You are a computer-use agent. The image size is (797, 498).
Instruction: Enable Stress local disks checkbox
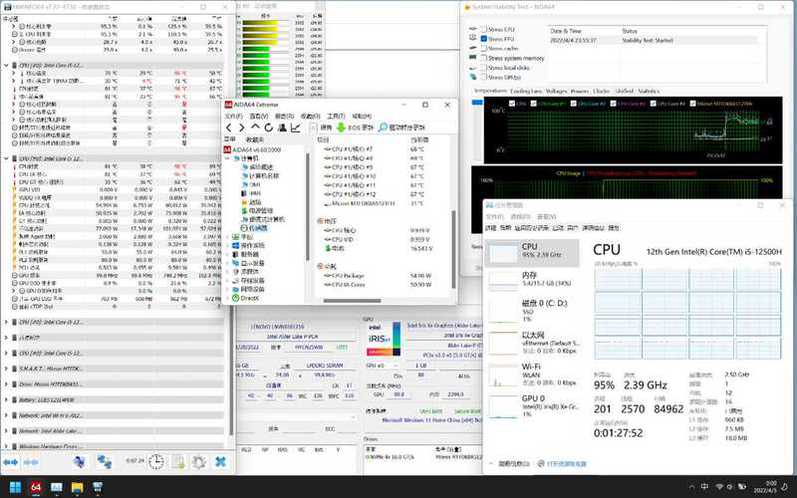(x=484, y=68)
